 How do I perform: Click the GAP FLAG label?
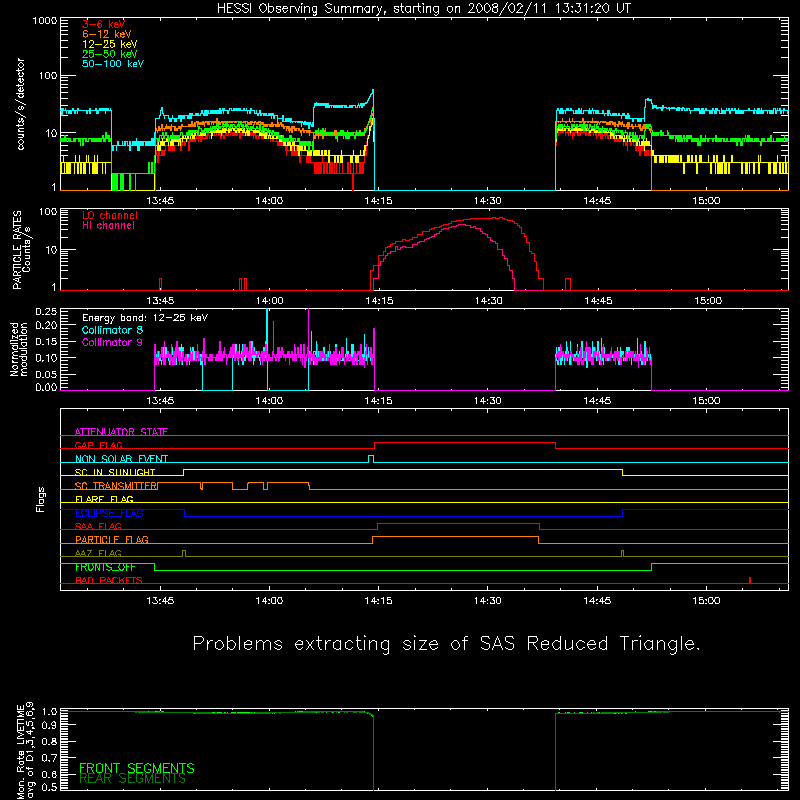pos(98,445)
